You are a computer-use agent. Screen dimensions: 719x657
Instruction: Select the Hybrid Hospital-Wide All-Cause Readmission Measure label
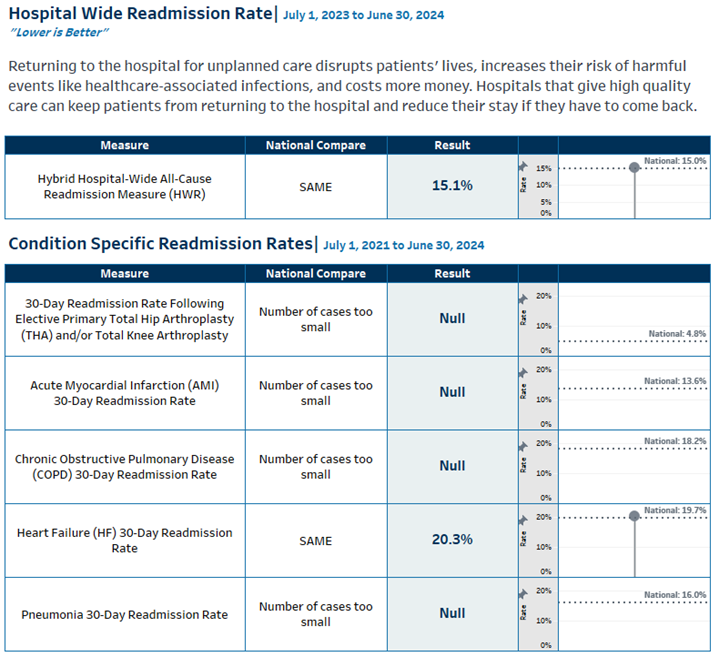pos(125,186)
